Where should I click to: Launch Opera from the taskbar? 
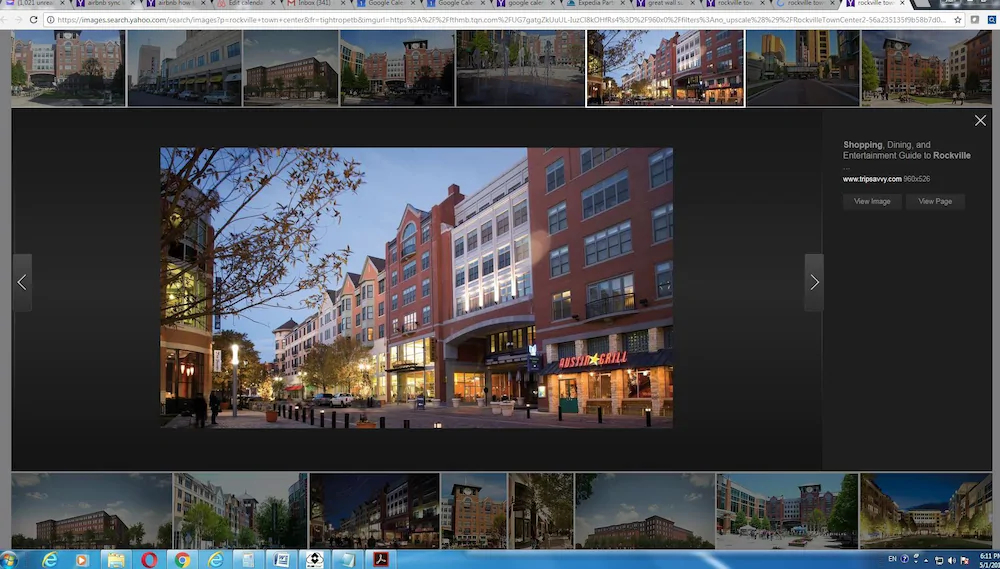pyautogui.click(x=149, y=560)
